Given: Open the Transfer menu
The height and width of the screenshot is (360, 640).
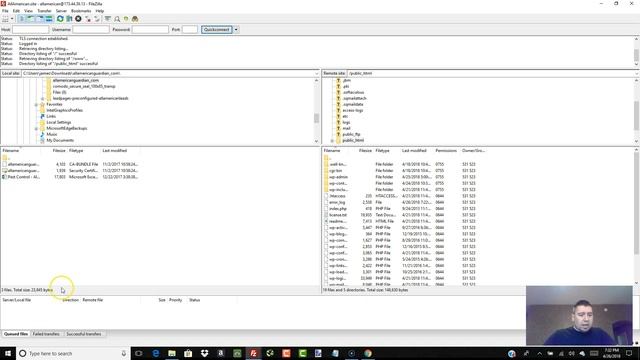Looking at the screenshot, I should [x=44, y=11].
